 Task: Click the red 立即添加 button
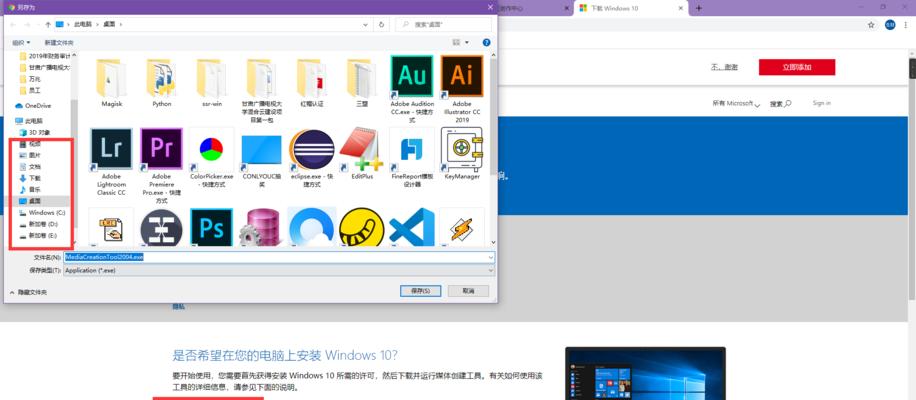797,67
